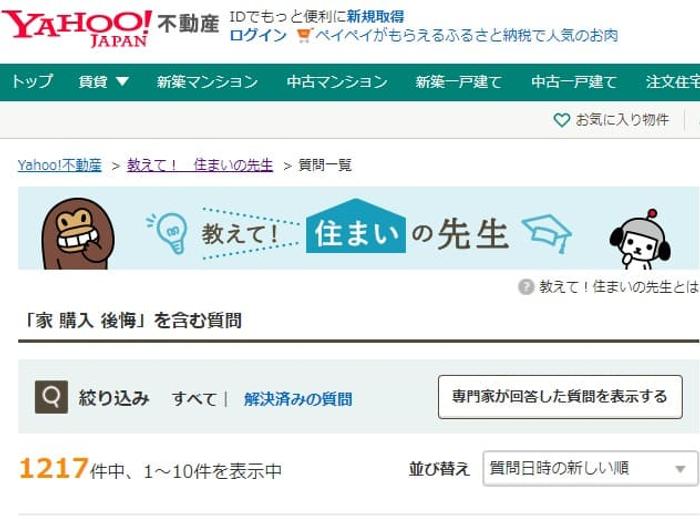700x519 pixels.
Task: Click the 不動産 text beside Yahoo logo
Action: (188, 23)
